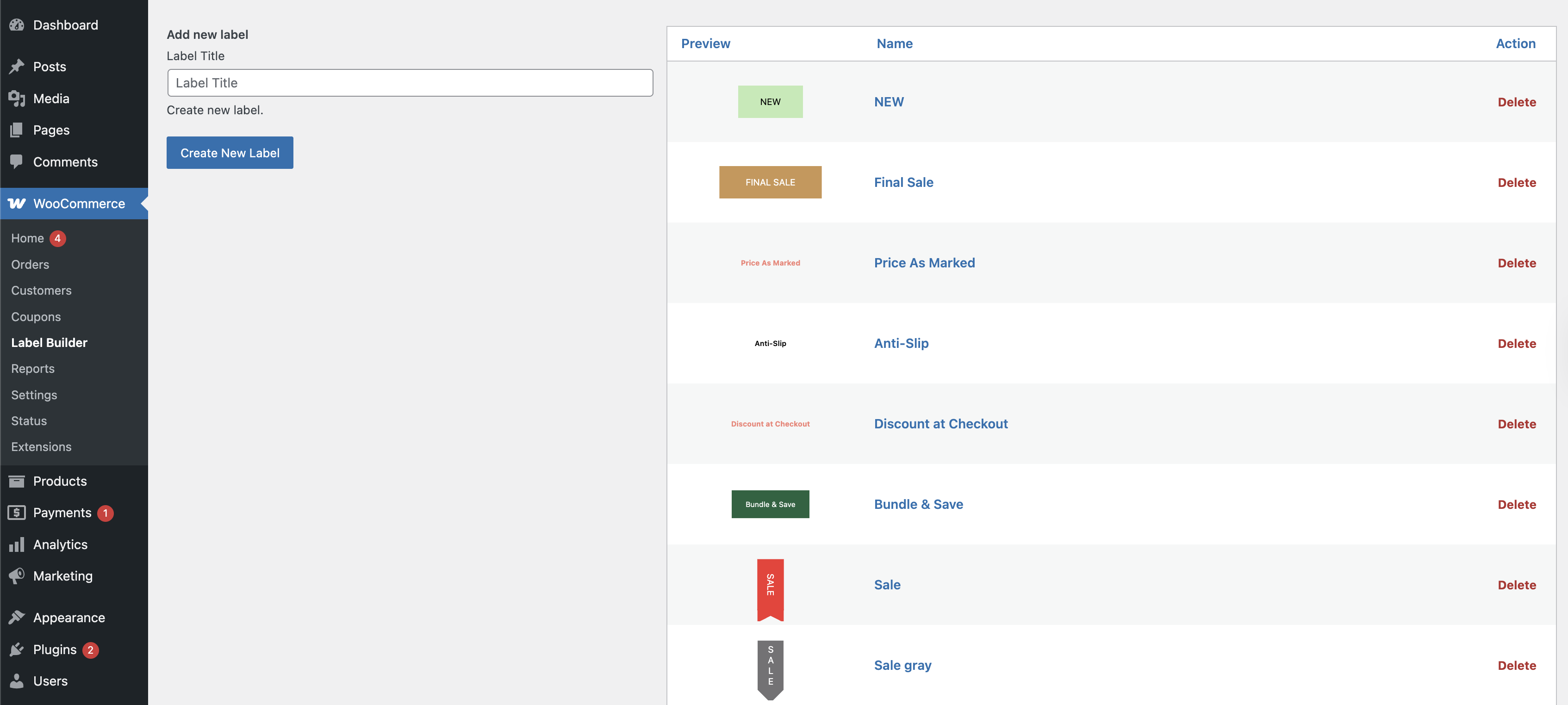This screenshot has height=705, width=1568.
Task: Click the Marketing megaphone icon
Action: (x=17, y=575)
